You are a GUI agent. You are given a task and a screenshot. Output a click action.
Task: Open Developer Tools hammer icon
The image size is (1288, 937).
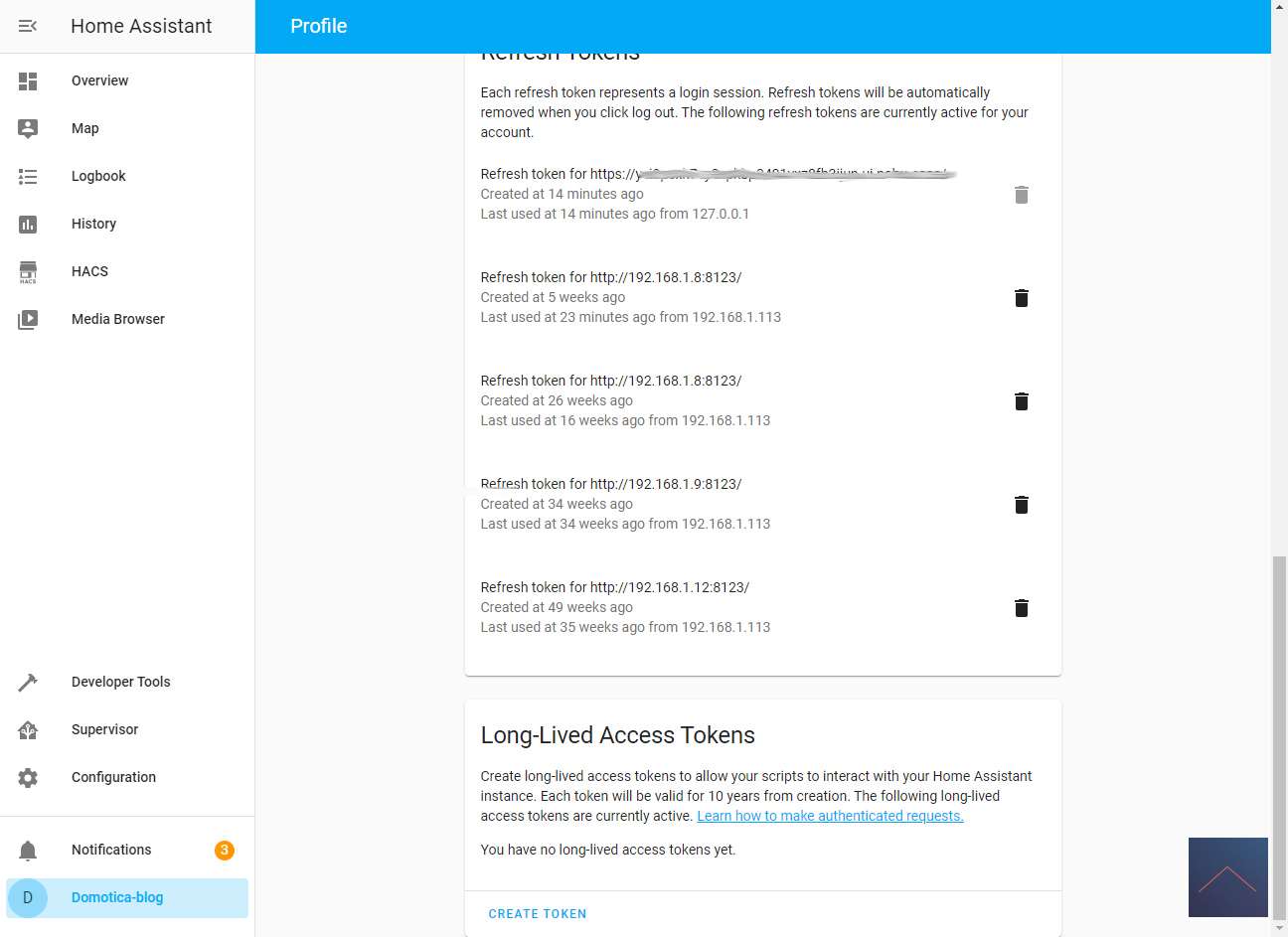pos(28,682)
